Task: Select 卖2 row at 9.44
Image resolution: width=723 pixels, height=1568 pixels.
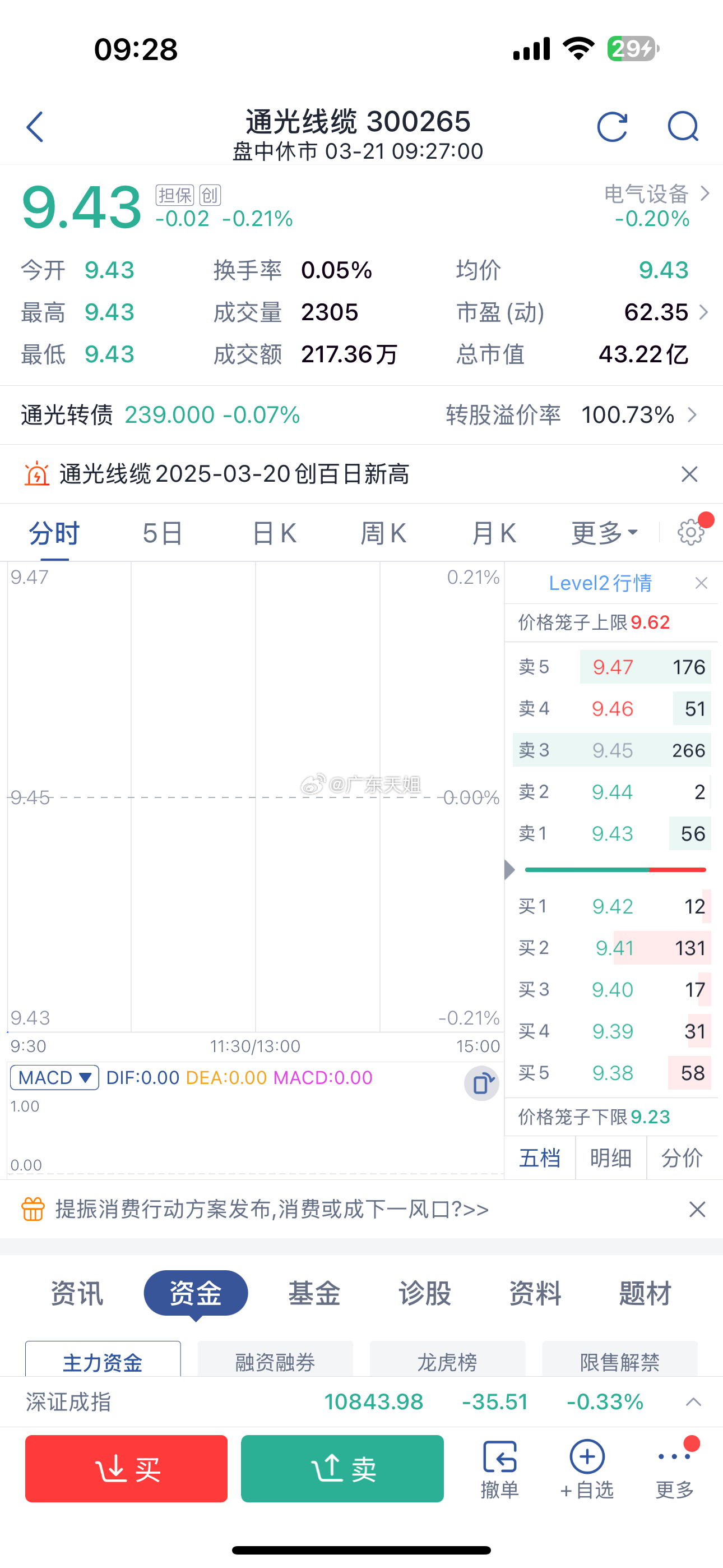Action: pyautogui.click(x=611, y=792)
